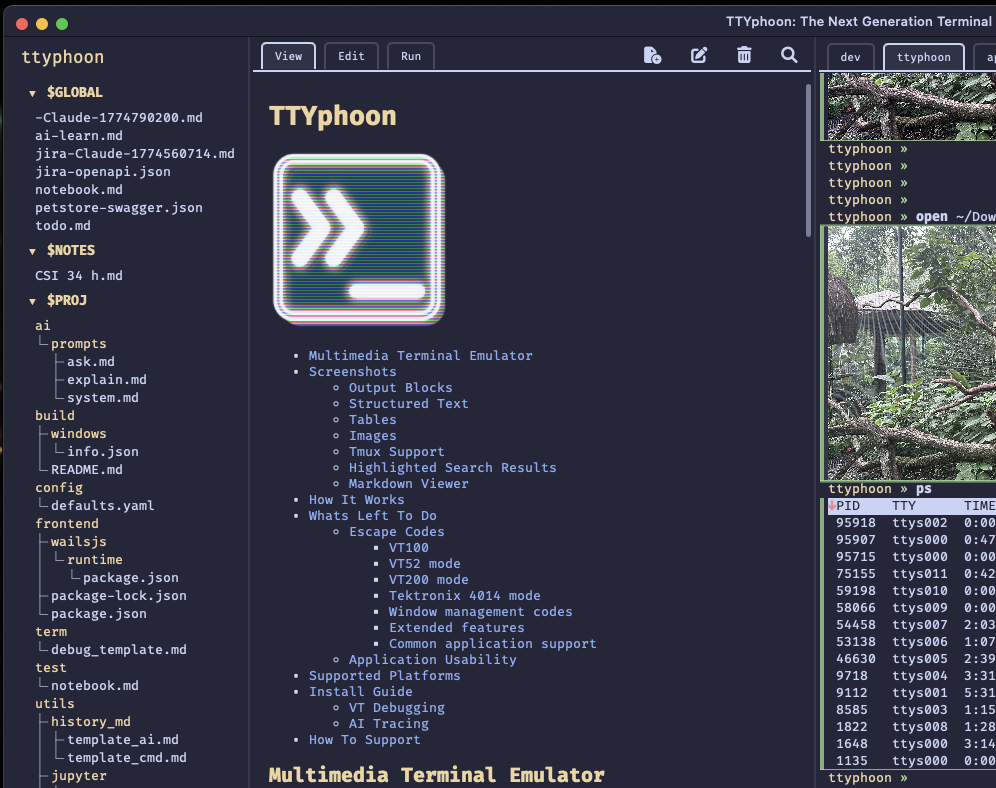996x788 pixels.
Task: Open README.md under build
Action: click(x=87, y=469)
